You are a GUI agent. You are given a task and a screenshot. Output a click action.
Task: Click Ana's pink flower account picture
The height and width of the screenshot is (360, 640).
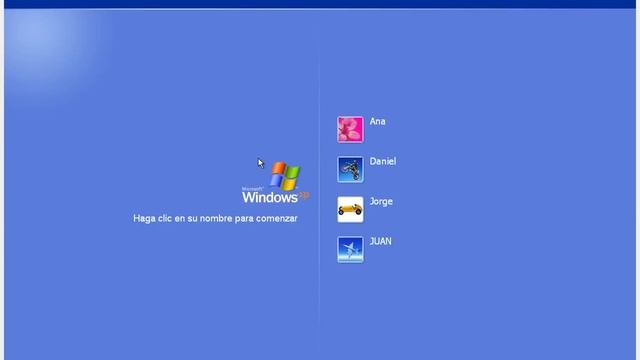350,129
